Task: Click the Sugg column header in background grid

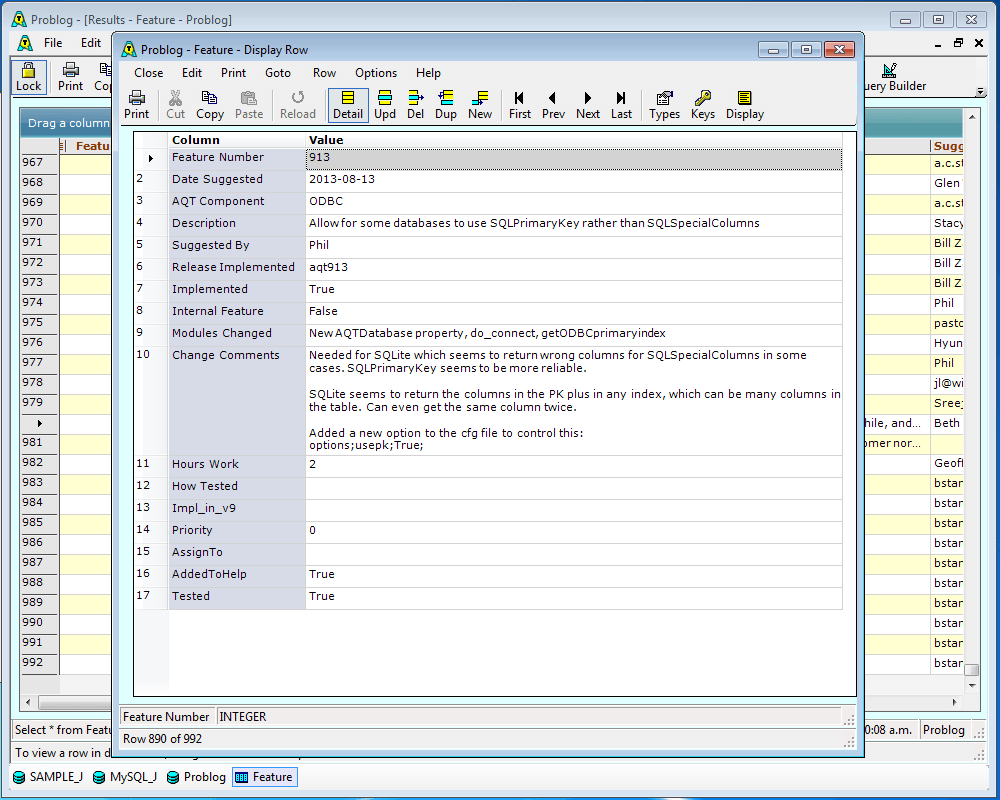Action: pos(948,146)
